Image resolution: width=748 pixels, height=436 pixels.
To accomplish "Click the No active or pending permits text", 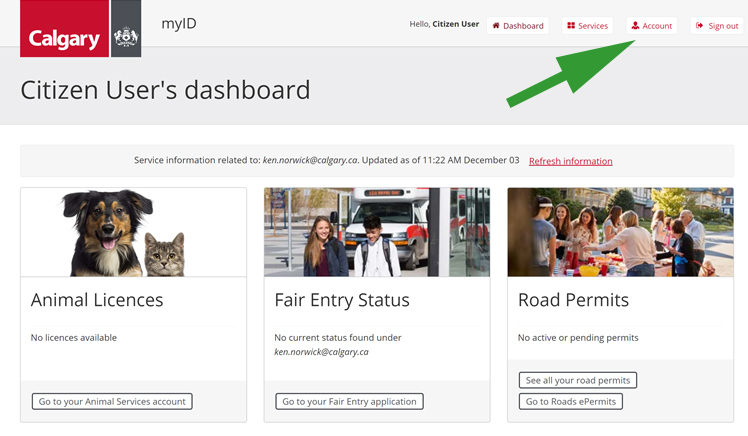I will (578, 338).
